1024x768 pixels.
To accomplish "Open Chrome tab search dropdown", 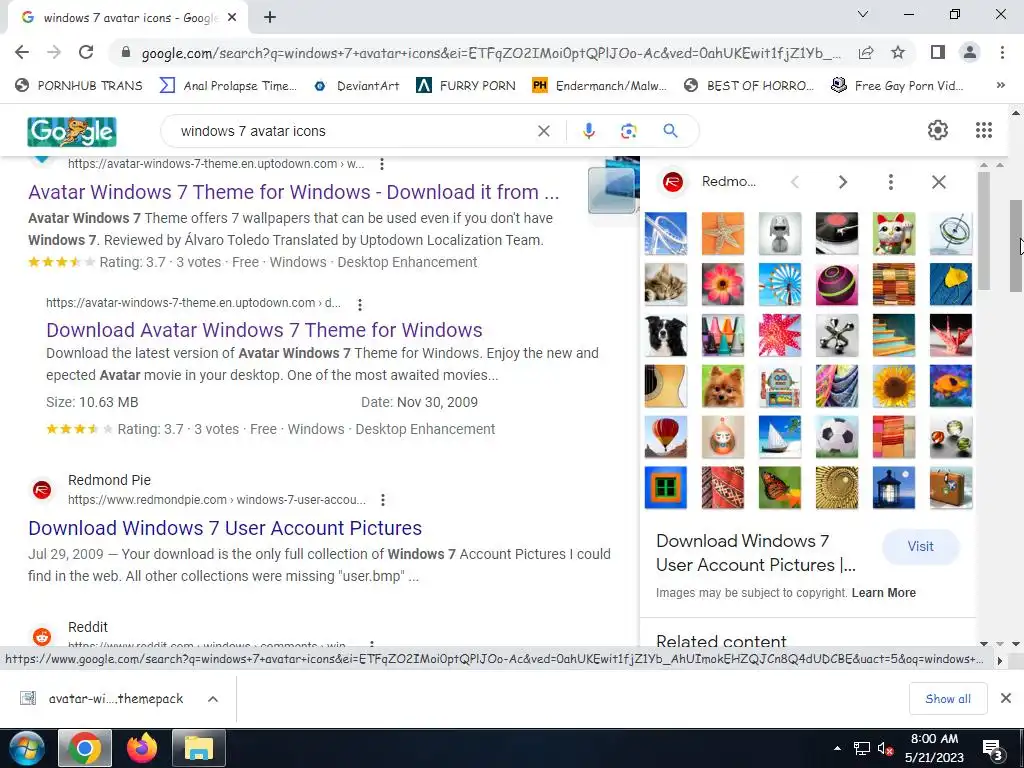I will pyautogui.click(x=863, y=14).
